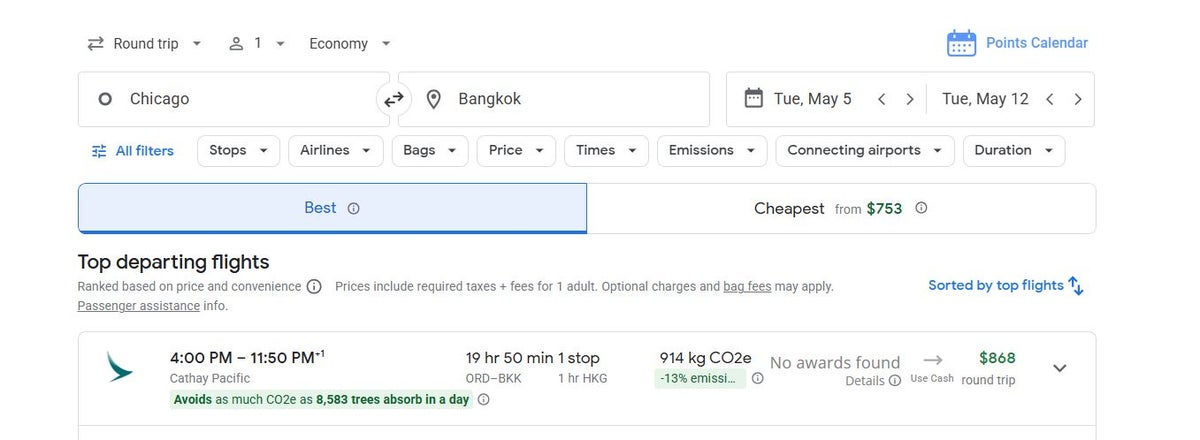Open the Economy cabin class dropdown
Image resolution: width=1200 pixels, height=440 pixels.
pos(350,43)
